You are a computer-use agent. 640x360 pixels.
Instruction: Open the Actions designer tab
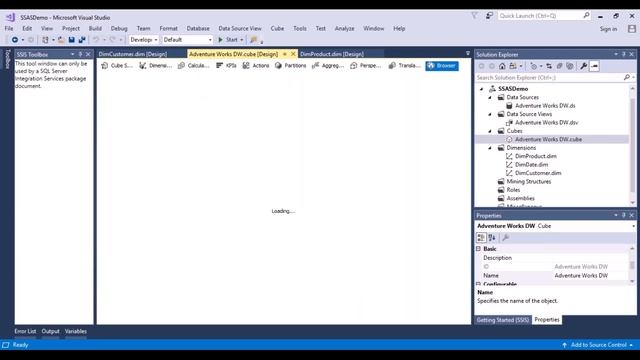pyautogui.click(x=256, y=65)
